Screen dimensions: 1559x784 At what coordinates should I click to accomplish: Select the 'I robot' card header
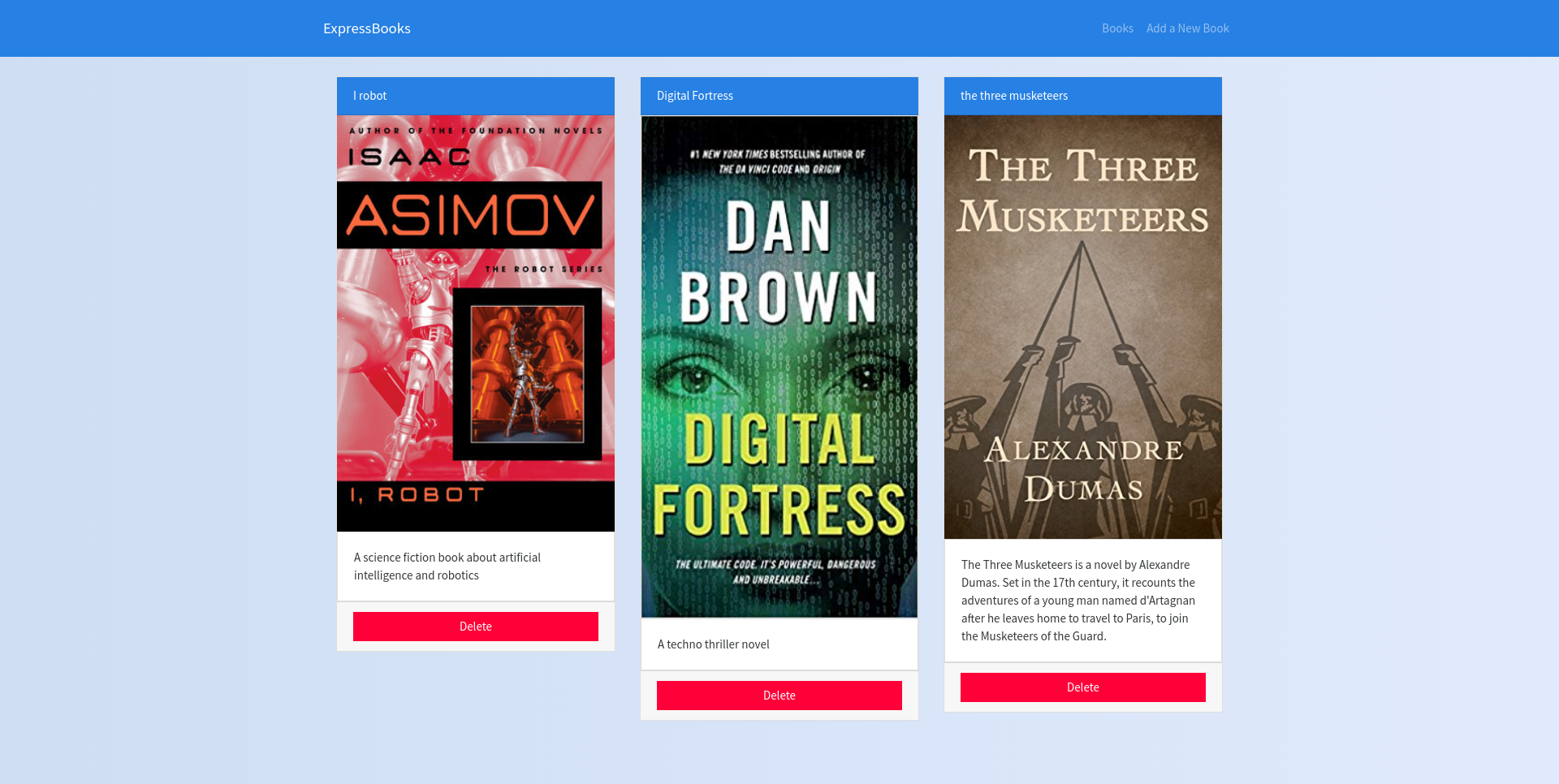click(x=476, y=96)
